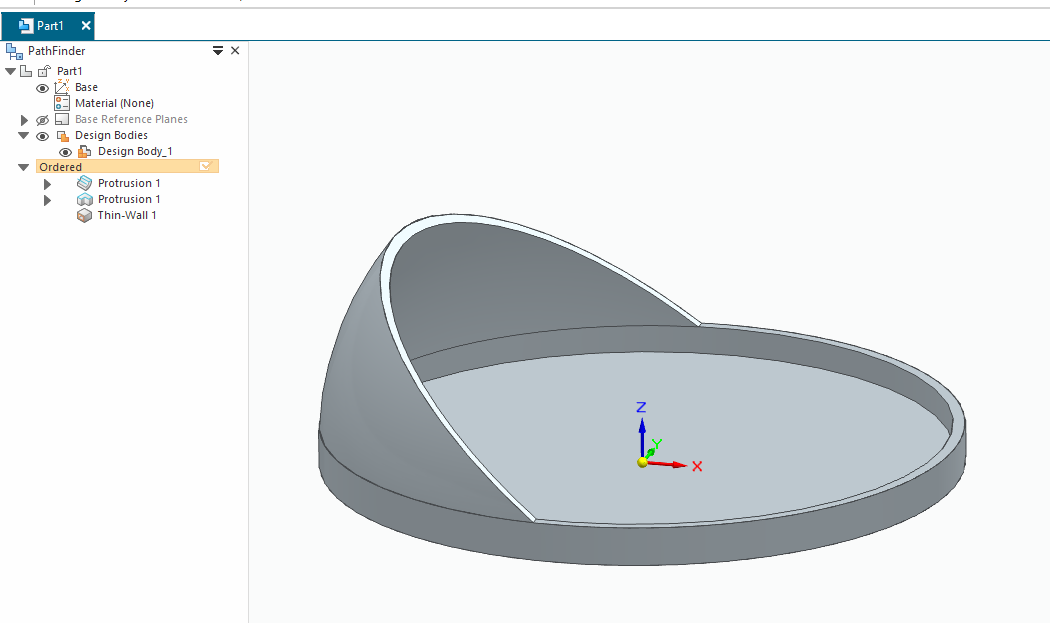The width and height of the screenshot is (1050, 623).
Task: Open the PathFinder options dropdown arrow
Action: pos(218,51)
